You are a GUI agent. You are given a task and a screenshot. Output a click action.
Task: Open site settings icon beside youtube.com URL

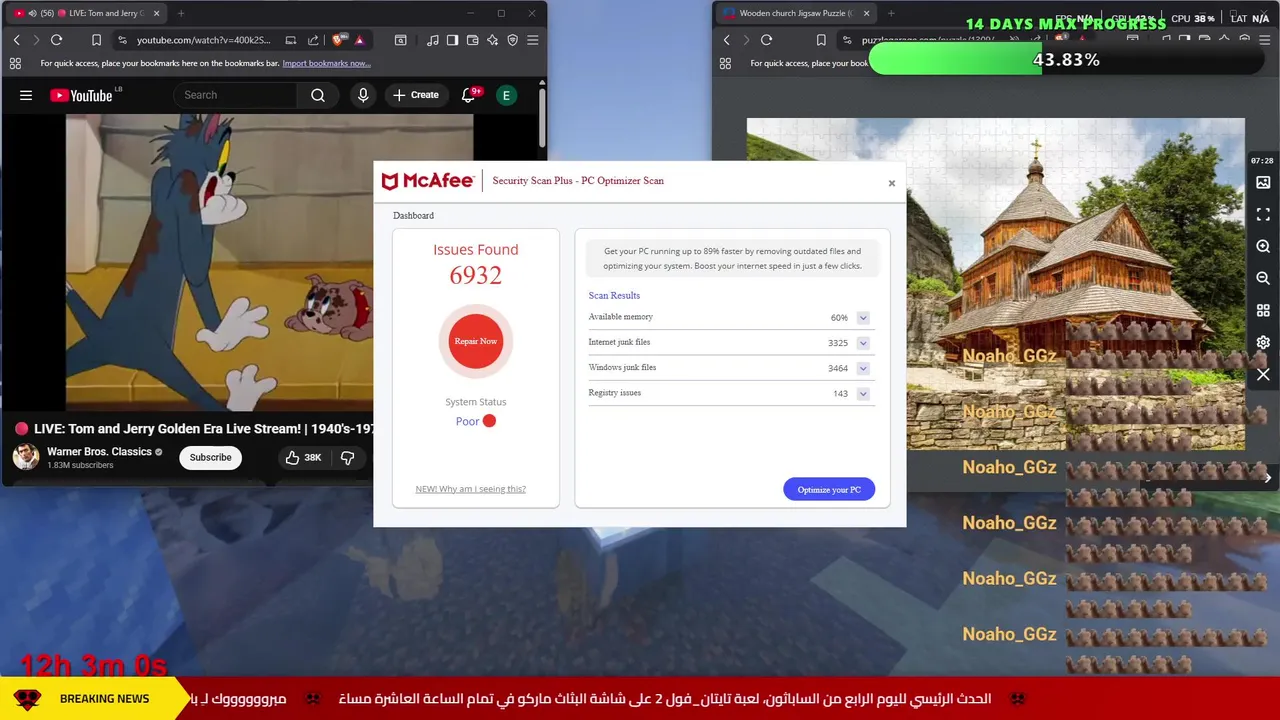pos(122,40)
